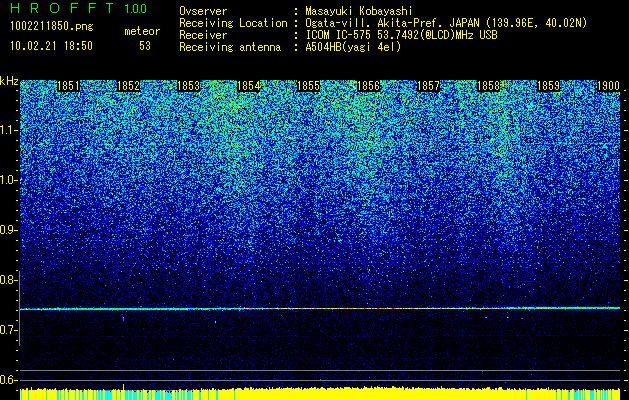The image size is (629, 400).
Task: Click the 1851 time marker
Action: coord(68,86)
